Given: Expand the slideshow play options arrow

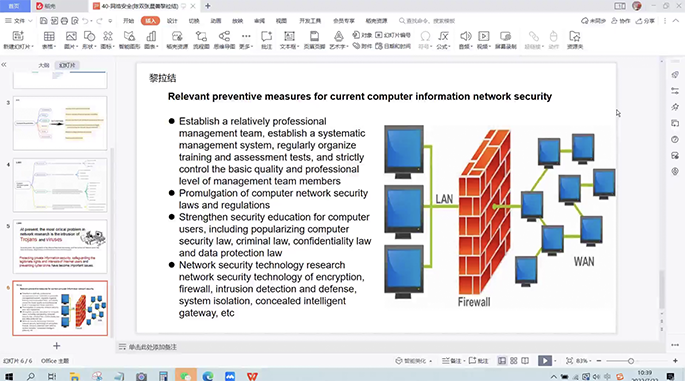Looking at the screenshot, I should 555,361.
